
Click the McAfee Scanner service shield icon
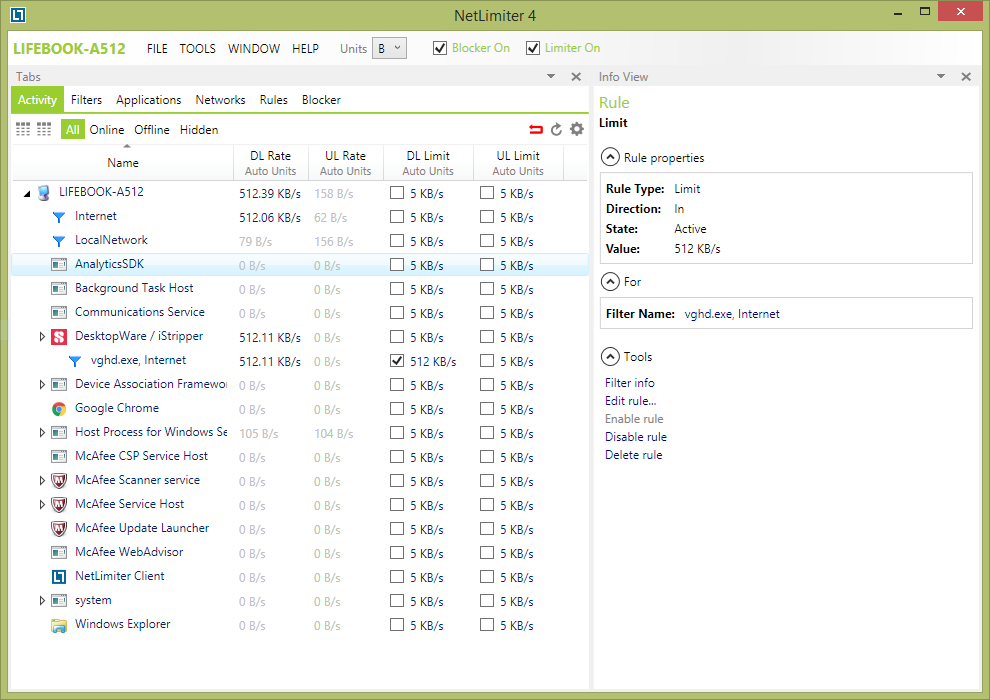coord(59,481)
